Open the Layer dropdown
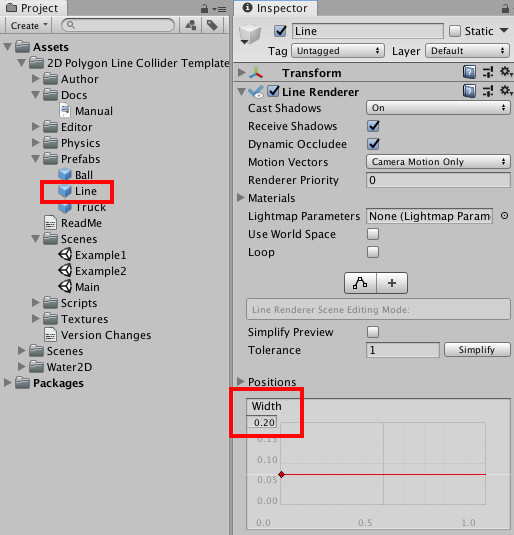 tap(468, 51)
